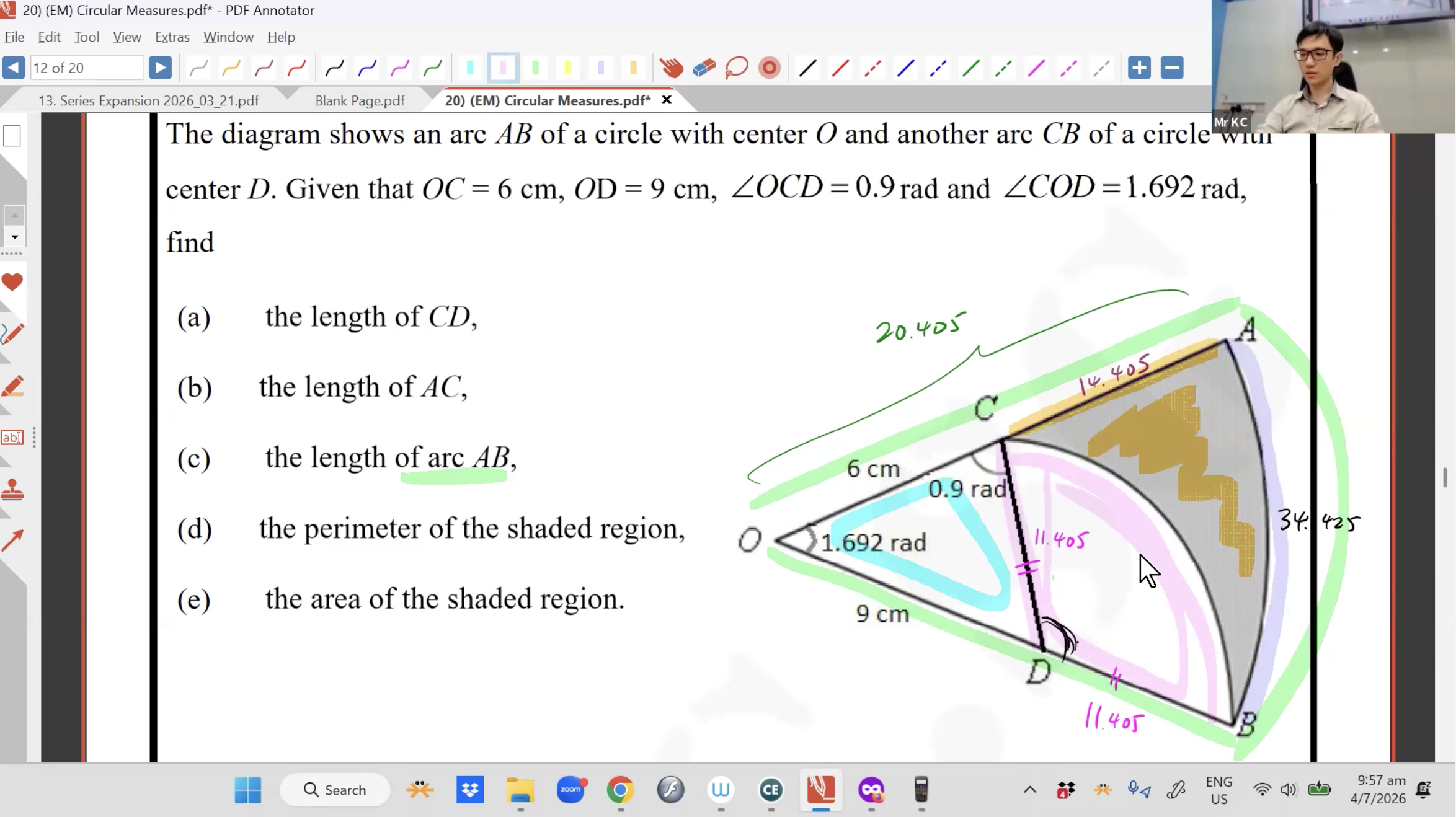The height and width of the screenshot is (817, 1456).
Task: Open the Edit menu
Action: [49, 37]
